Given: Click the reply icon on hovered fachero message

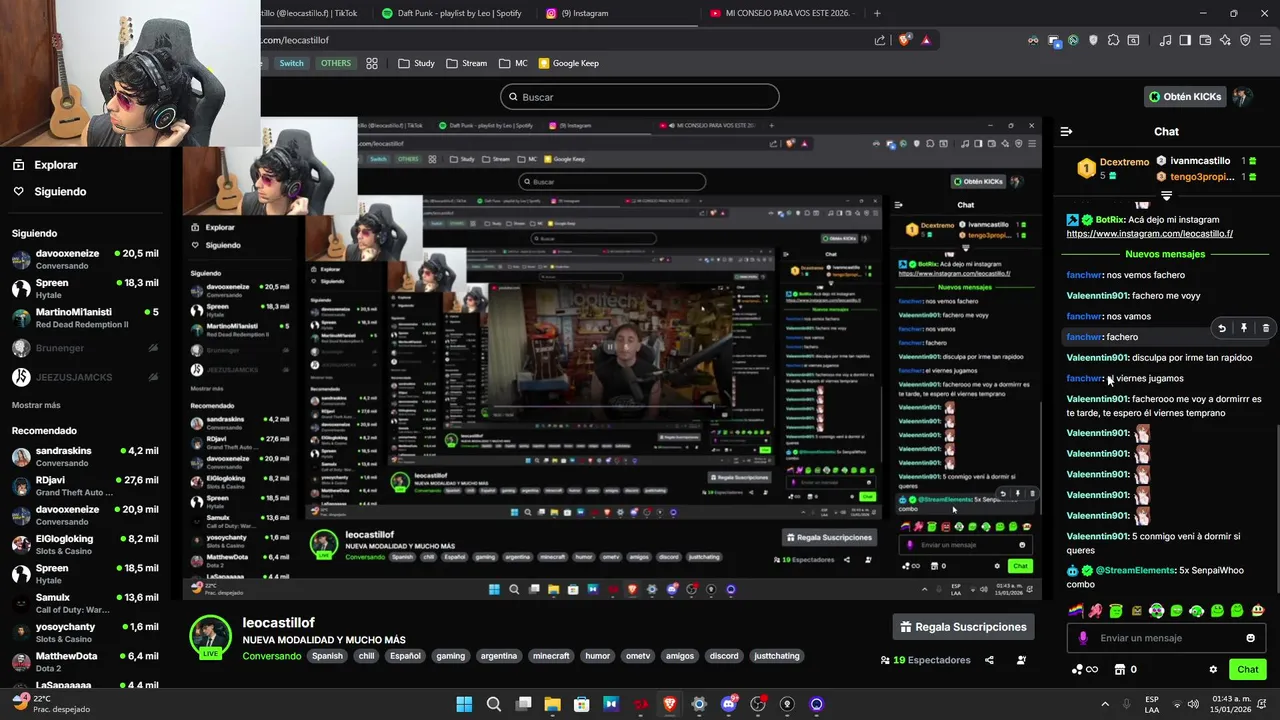Looking at the screenshot, I should 1222,328.
